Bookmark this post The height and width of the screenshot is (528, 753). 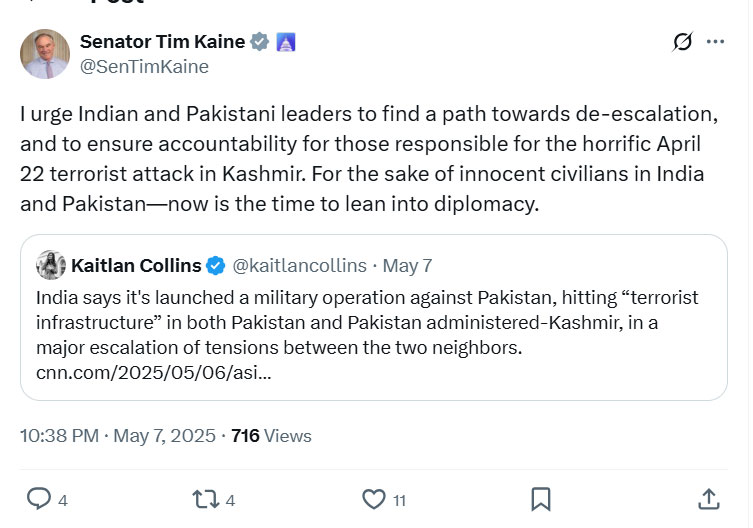coord(540,498)
